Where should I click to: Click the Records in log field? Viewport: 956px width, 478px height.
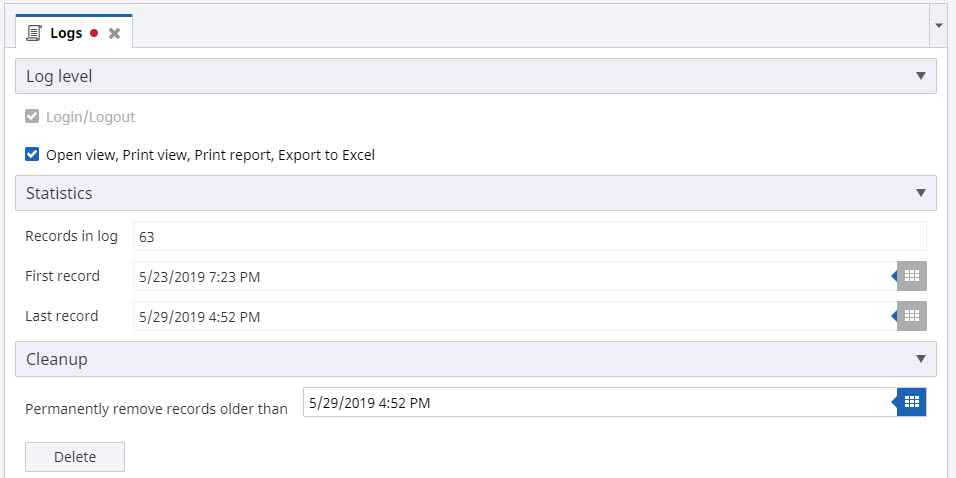click(x=529, y=237)
